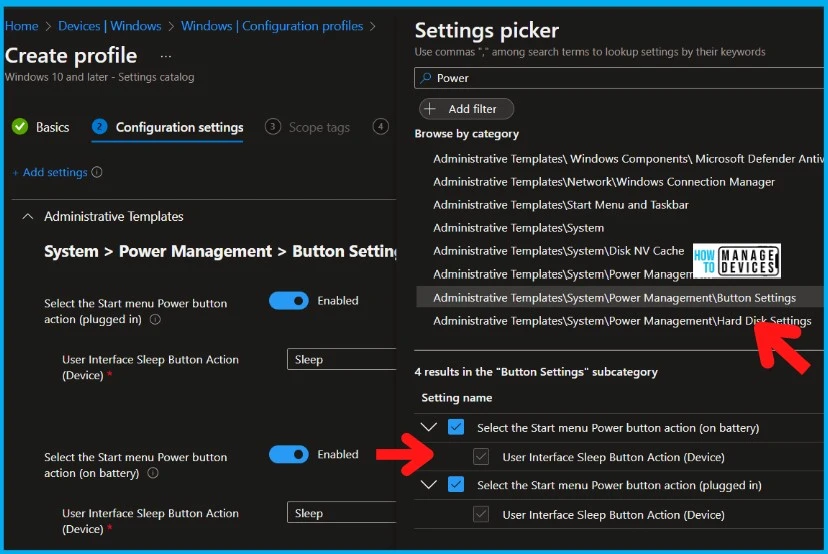Select the Power Management\Hard Disk Settings category
The image size is (828, 554).
tap(622, 321)
